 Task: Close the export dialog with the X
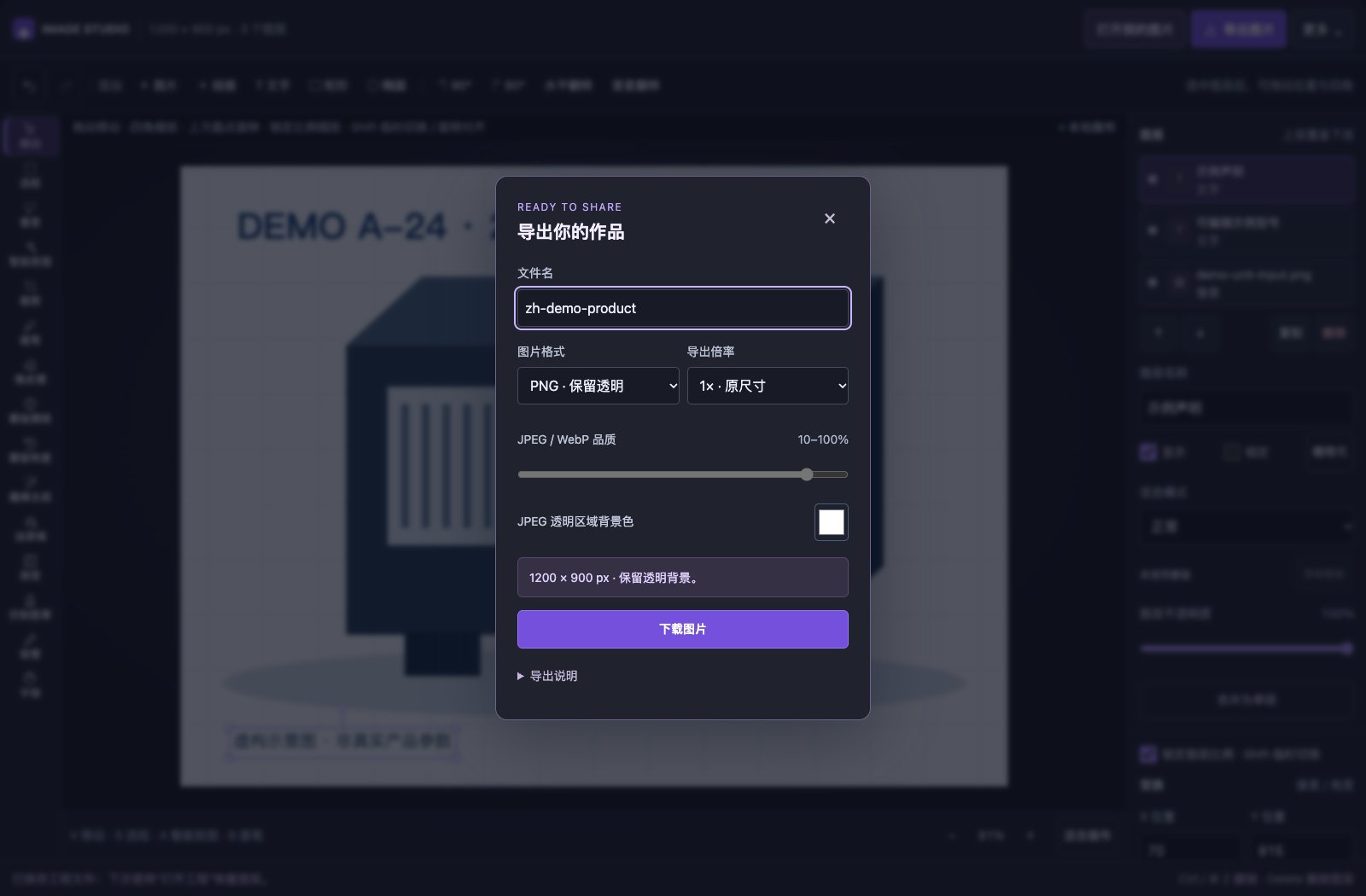(x=830, y=218)
